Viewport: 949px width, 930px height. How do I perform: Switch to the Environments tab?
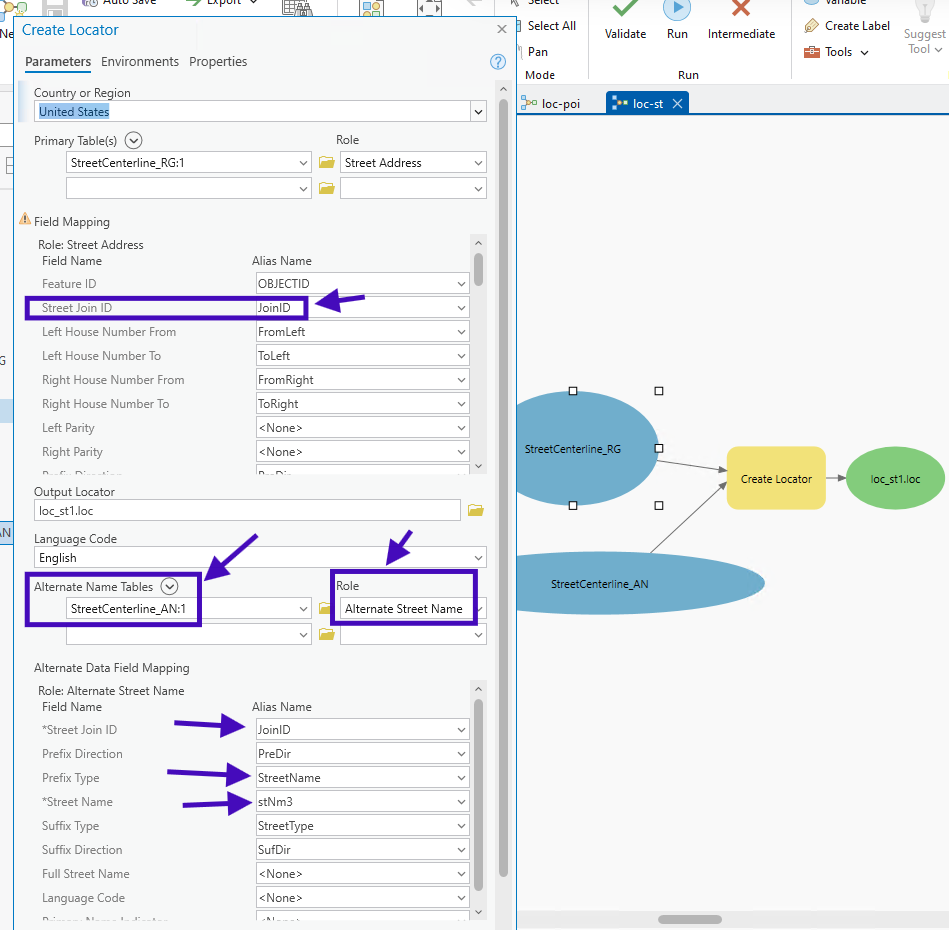(x=140, y=62)
